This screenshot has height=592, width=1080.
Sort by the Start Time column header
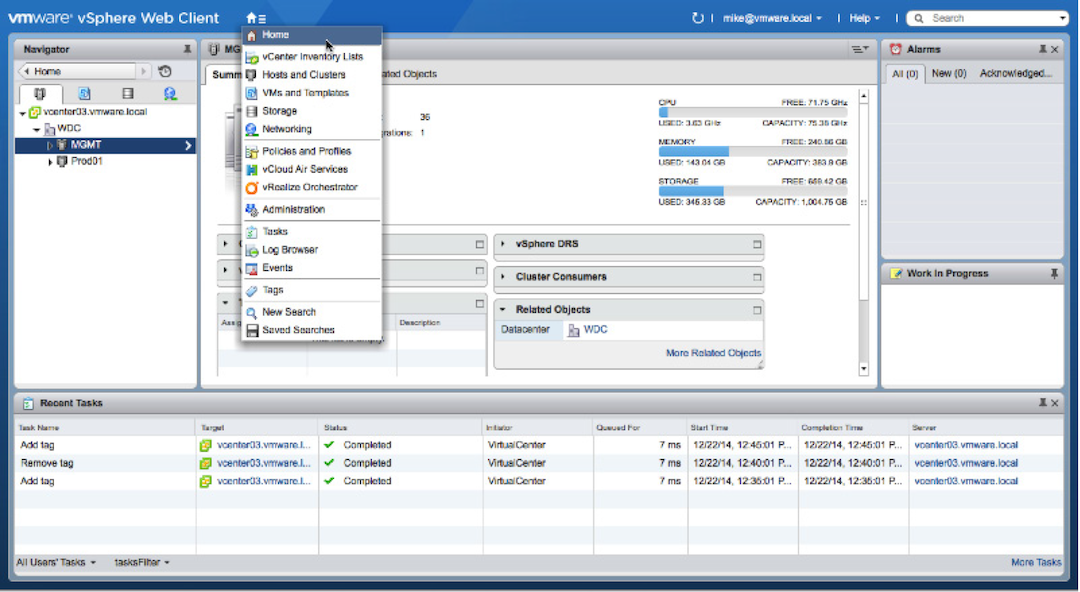tap(742, 427)
